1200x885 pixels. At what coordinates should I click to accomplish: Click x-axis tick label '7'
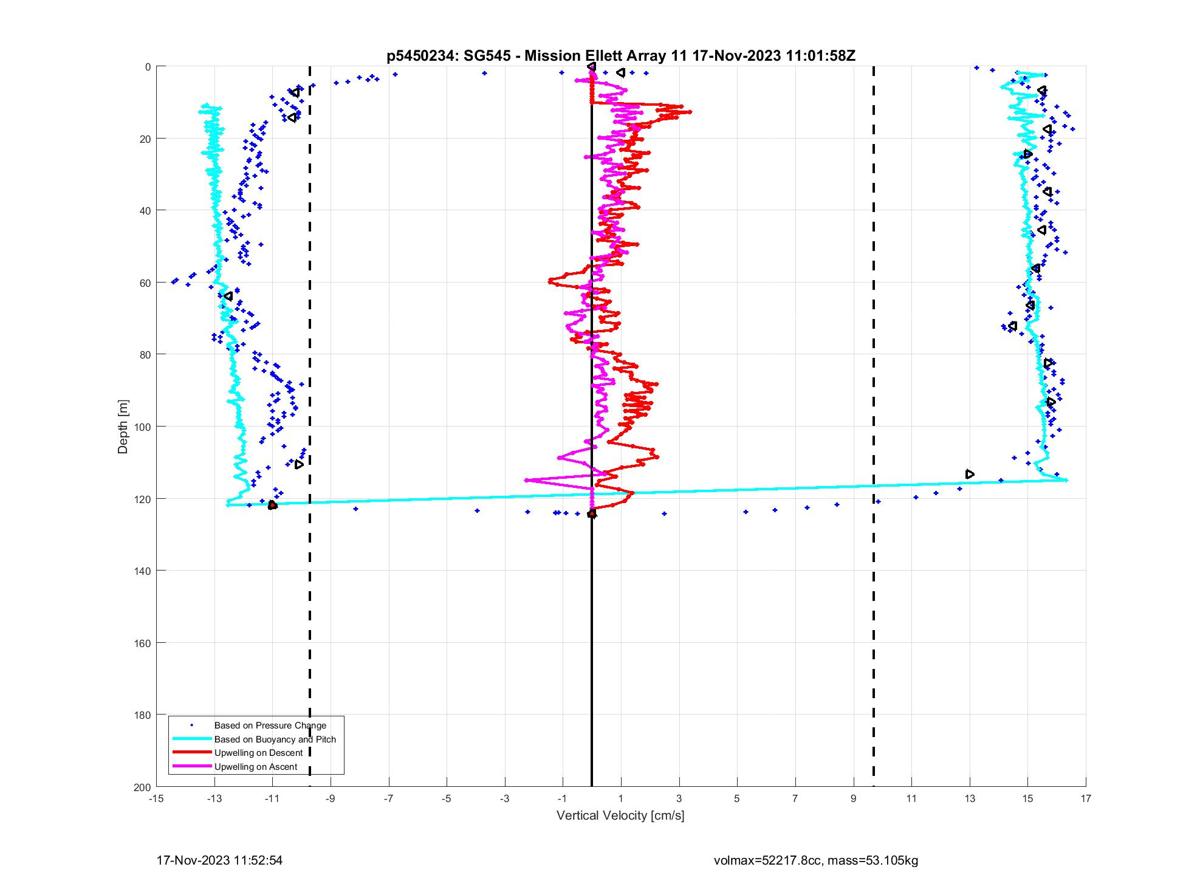tap(795, 799)
